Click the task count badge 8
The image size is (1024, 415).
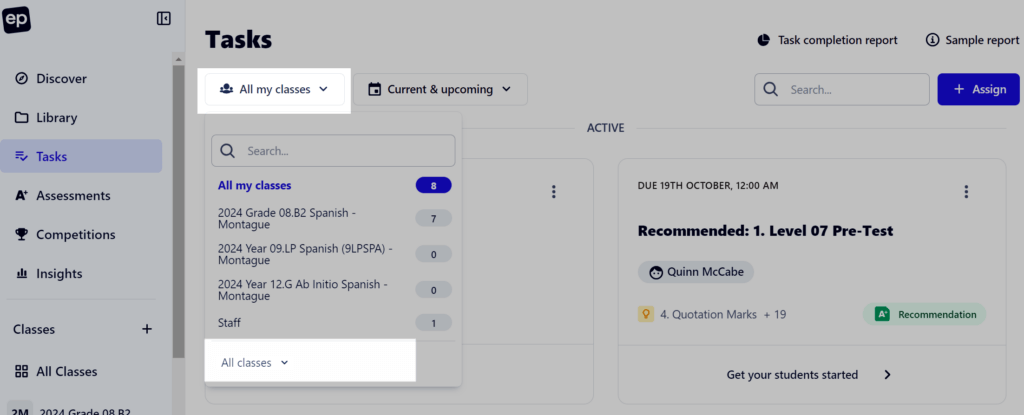click(x=433, y=186)
